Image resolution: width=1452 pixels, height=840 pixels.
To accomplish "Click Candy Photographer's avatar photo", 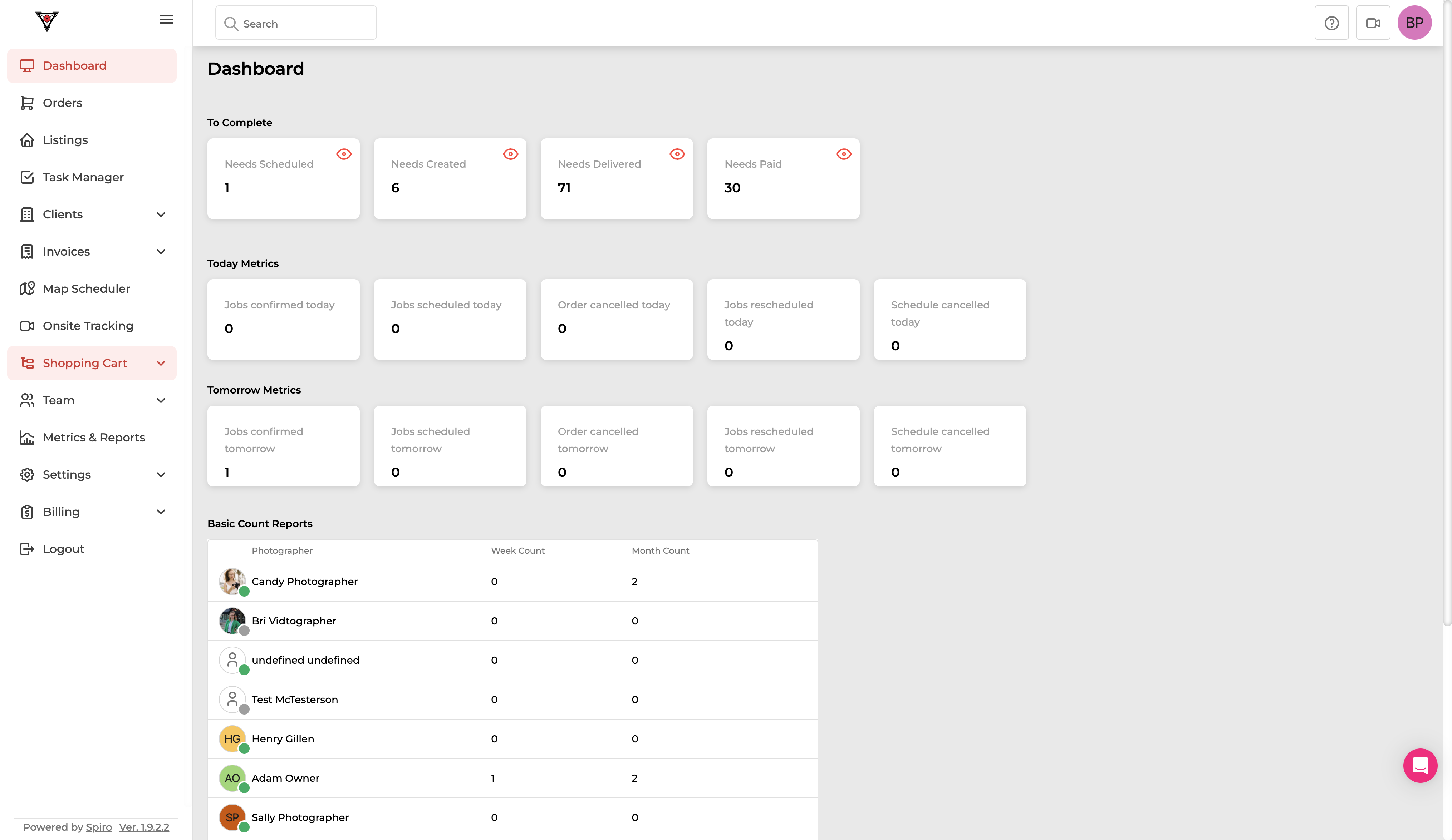I will click(x=232, y=582).
